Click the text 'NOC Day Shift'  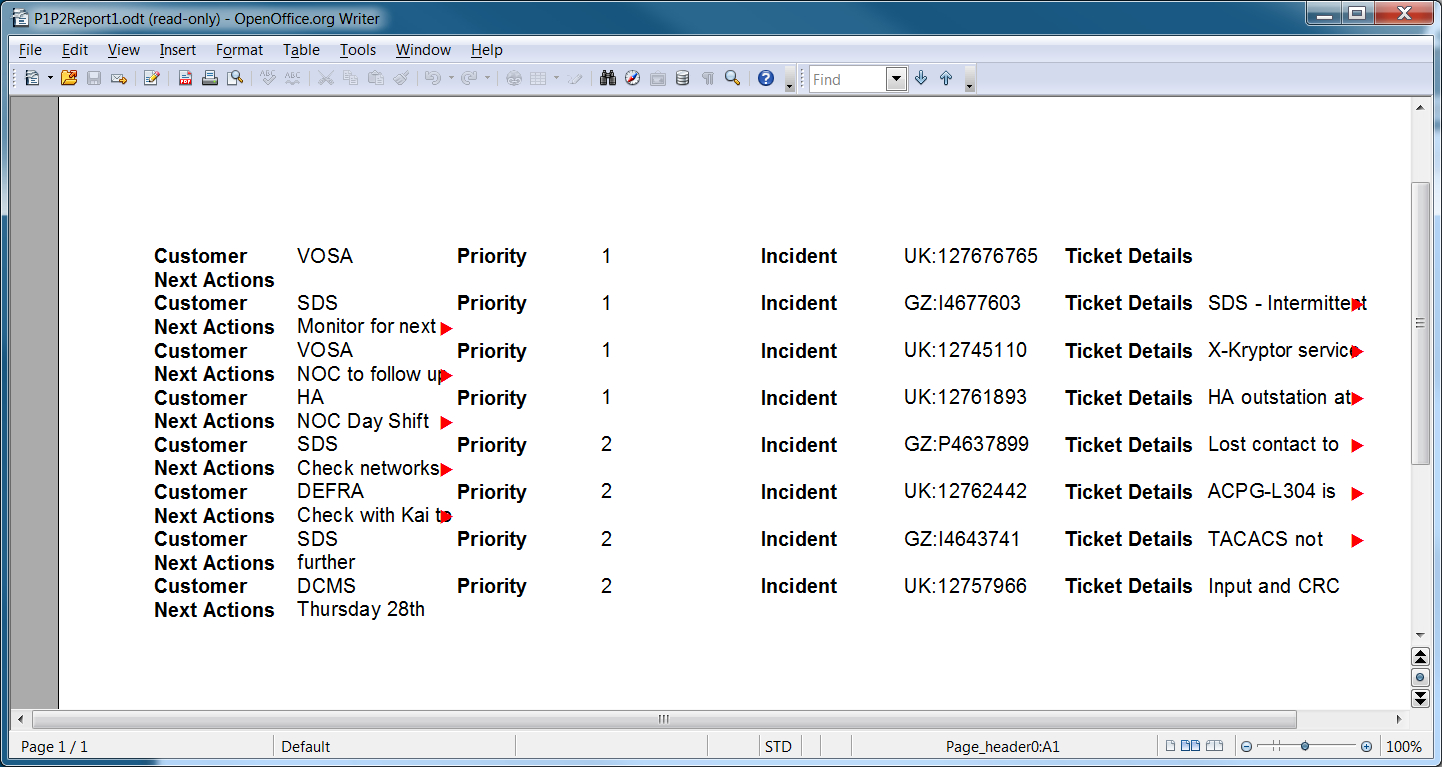[x=363, y=421]
